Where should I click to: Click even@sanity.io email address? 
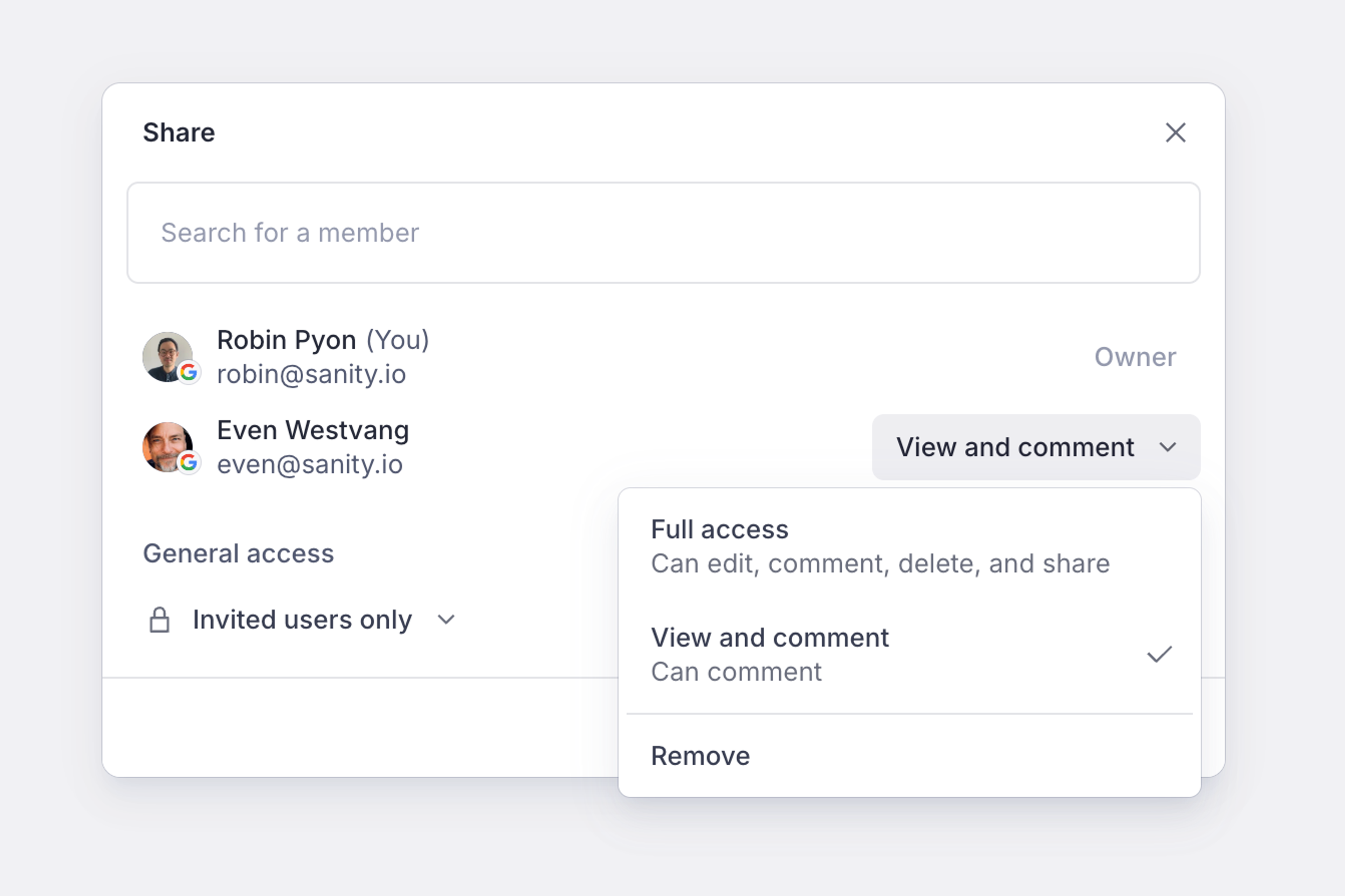point(310,464)
